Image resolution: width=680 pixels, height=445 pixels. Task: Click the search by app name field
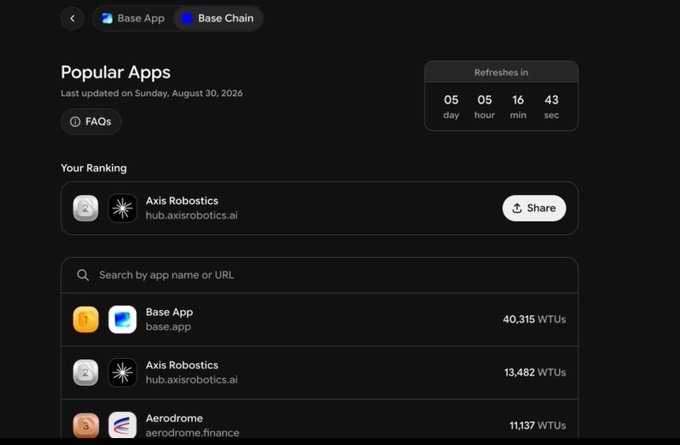[x=320, y=275]
